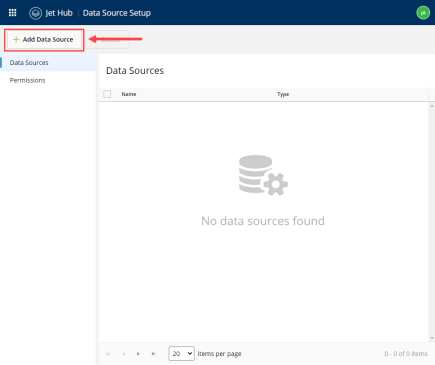This screenshot has width=435, height=365.
Task: Open the green user avatar menu
Action: click(x=423, y=13)
